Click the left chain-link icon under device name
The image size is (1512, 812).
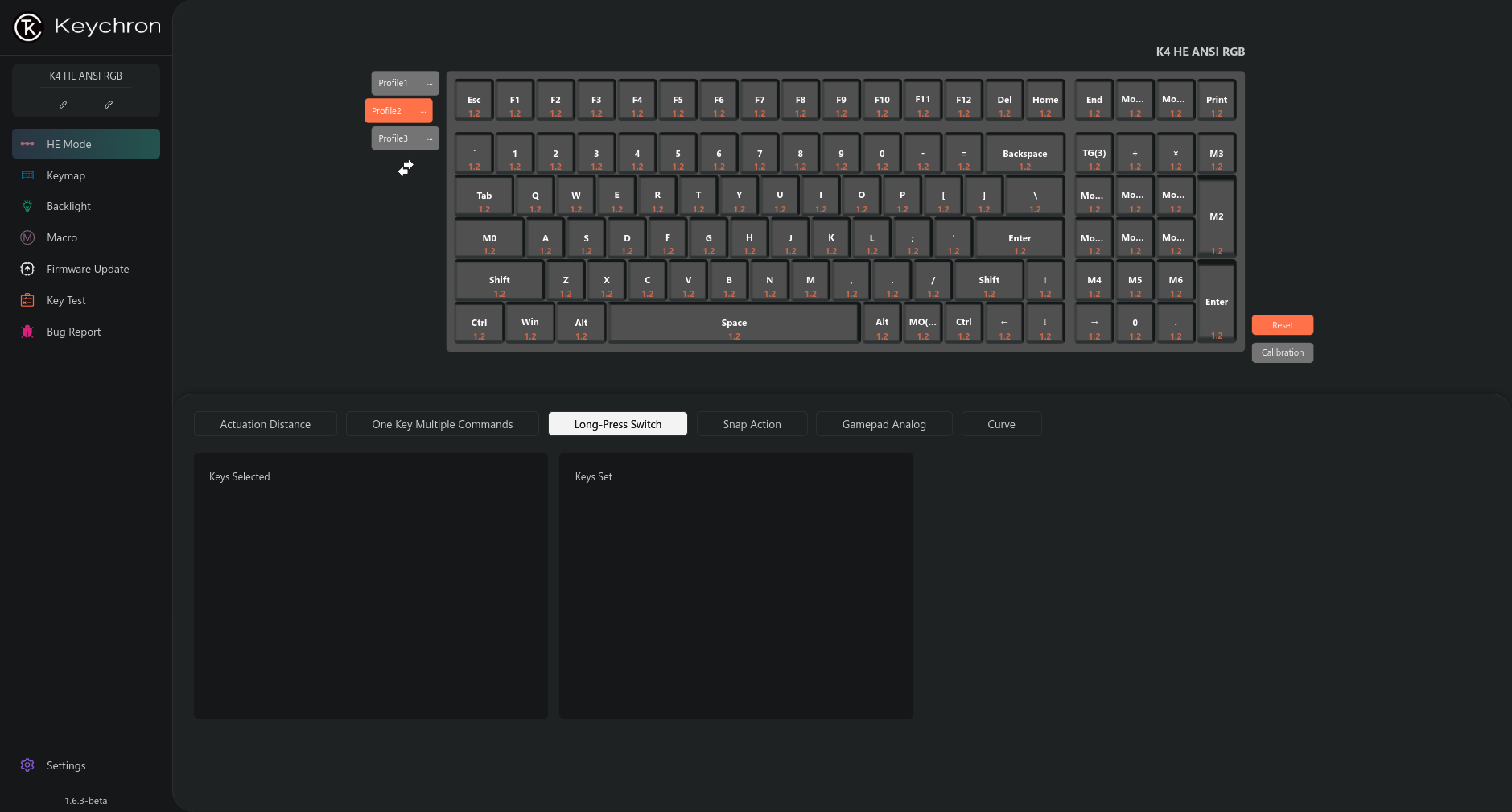click(x=63, y=105)
